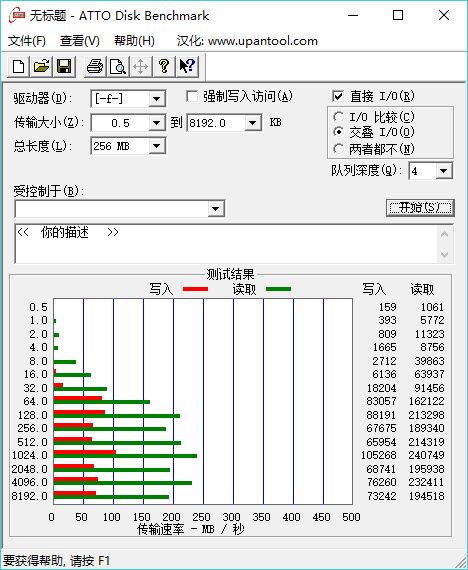The image size is (468, 570).
Task: Expand the 队列深度(Q) dropdown
Action: 443,171
